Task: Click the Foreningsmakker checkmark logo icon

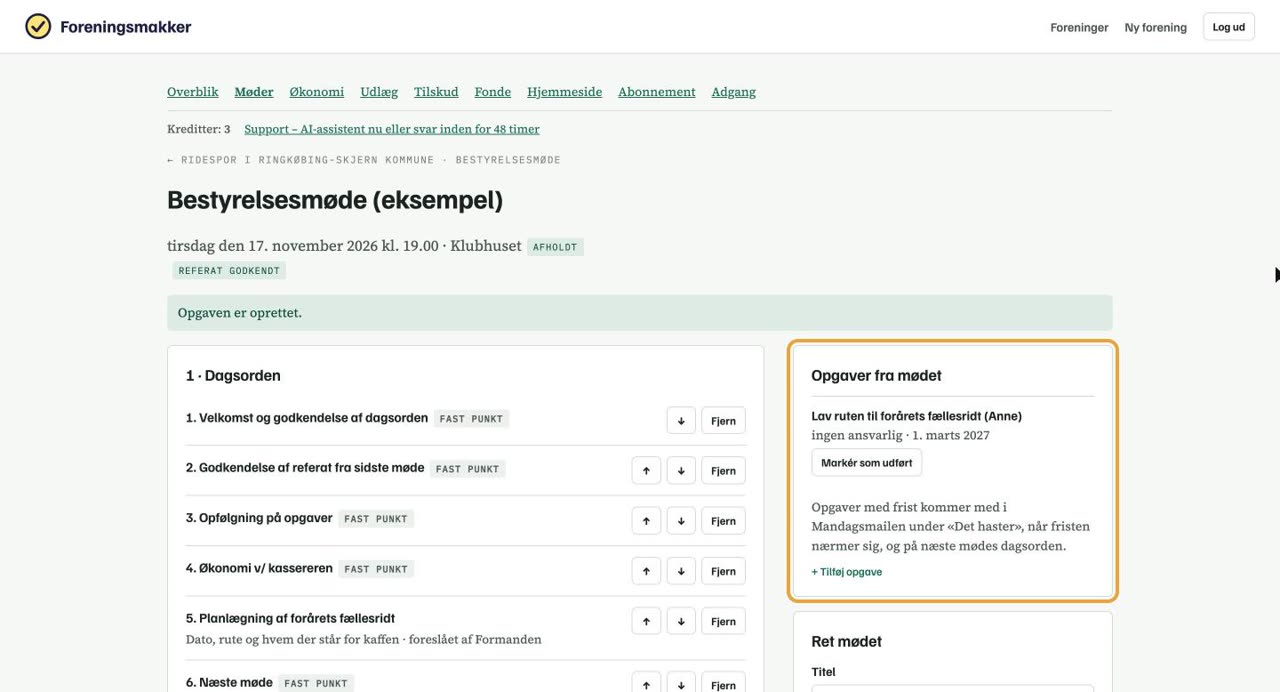Action: (x=38, y=27)
